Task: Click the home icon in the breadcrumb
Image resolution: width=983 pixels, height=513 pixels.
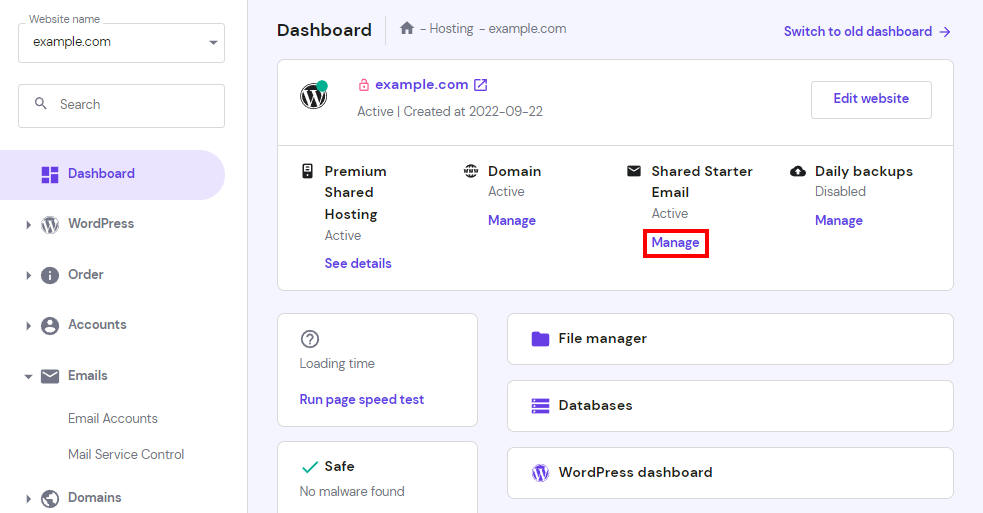Action: (x=407, y=28)
